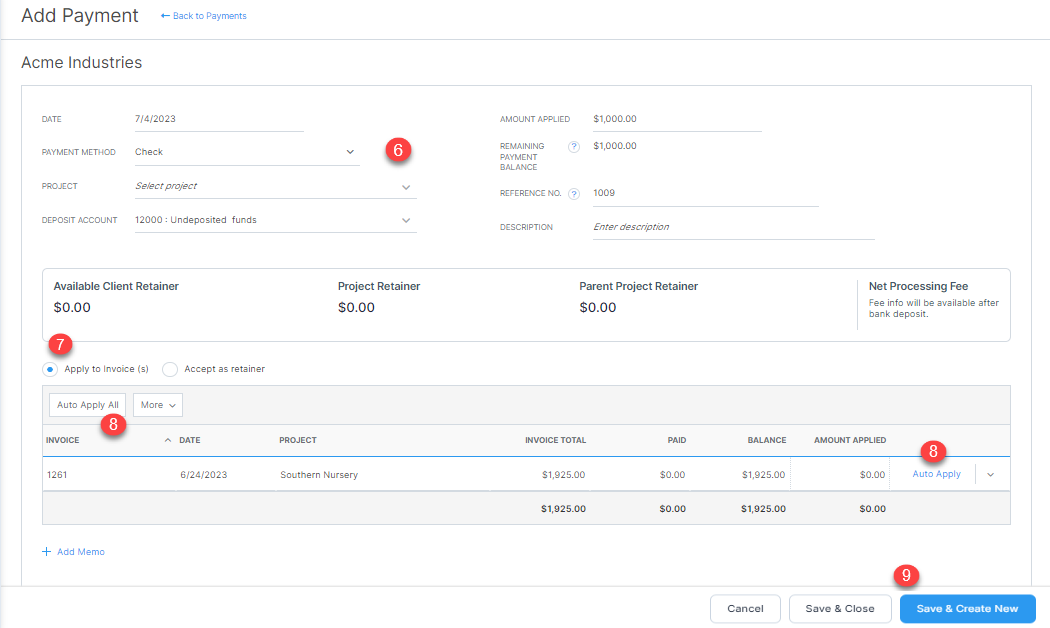Select the Apply to Invoice(s) radio button

point(50,369)
